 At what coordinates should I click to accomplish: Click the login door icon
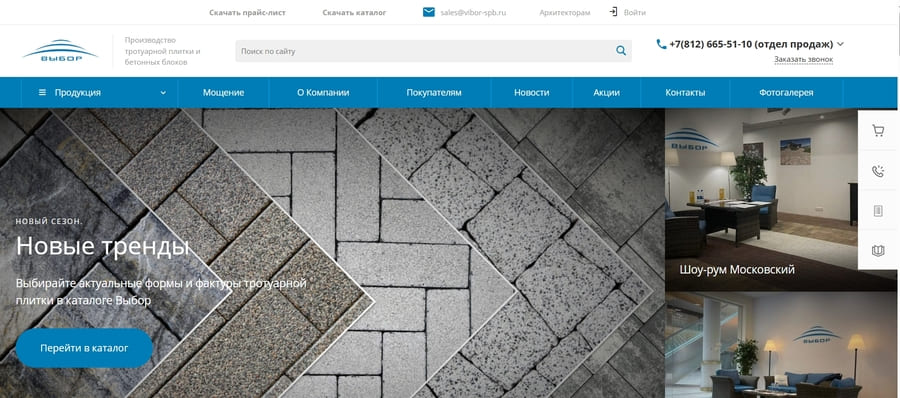[x=613, y=12]
